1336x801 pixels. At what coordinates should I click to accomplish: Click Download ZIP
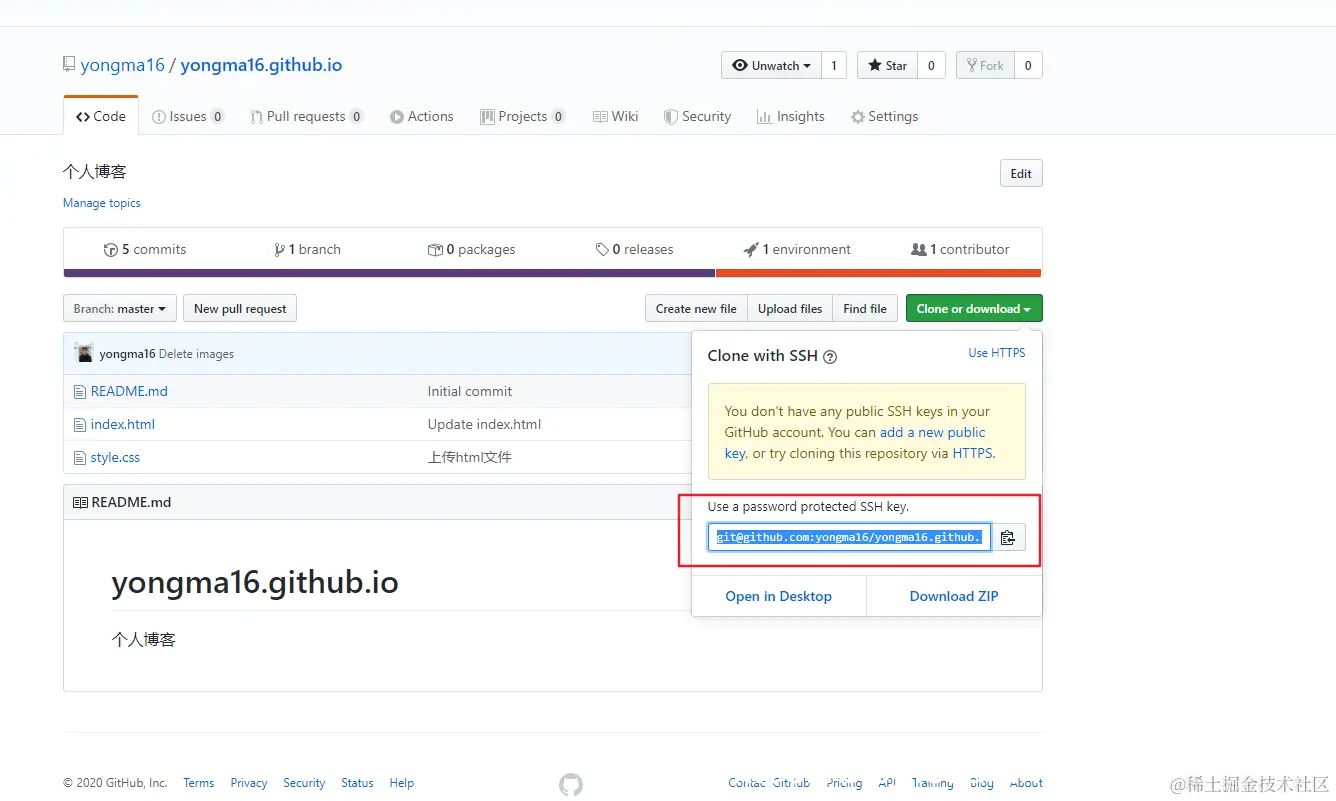(x=954, y=596)
